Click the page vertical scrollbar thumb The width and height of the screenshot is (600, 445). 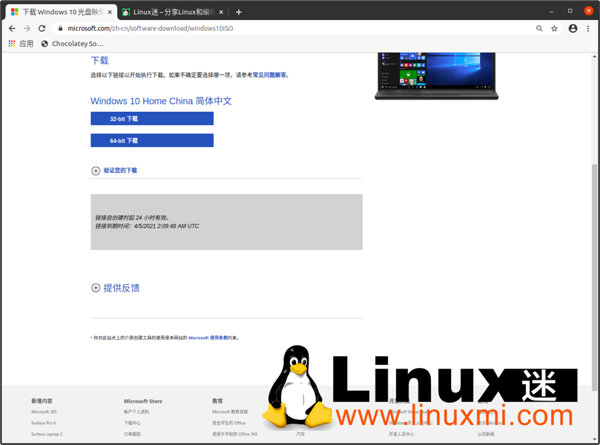click(594, 278)
